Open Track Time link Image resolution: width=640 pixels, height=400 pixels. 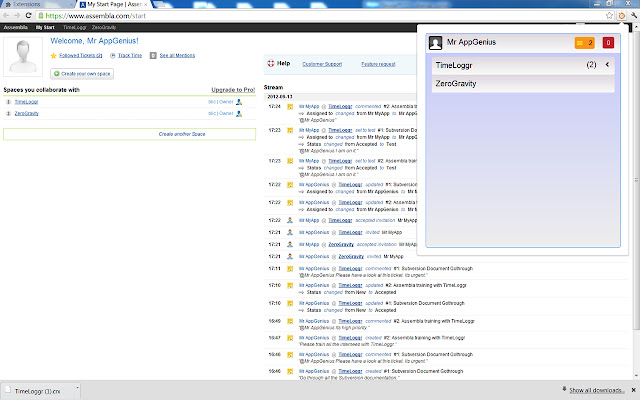pos(130,56)
